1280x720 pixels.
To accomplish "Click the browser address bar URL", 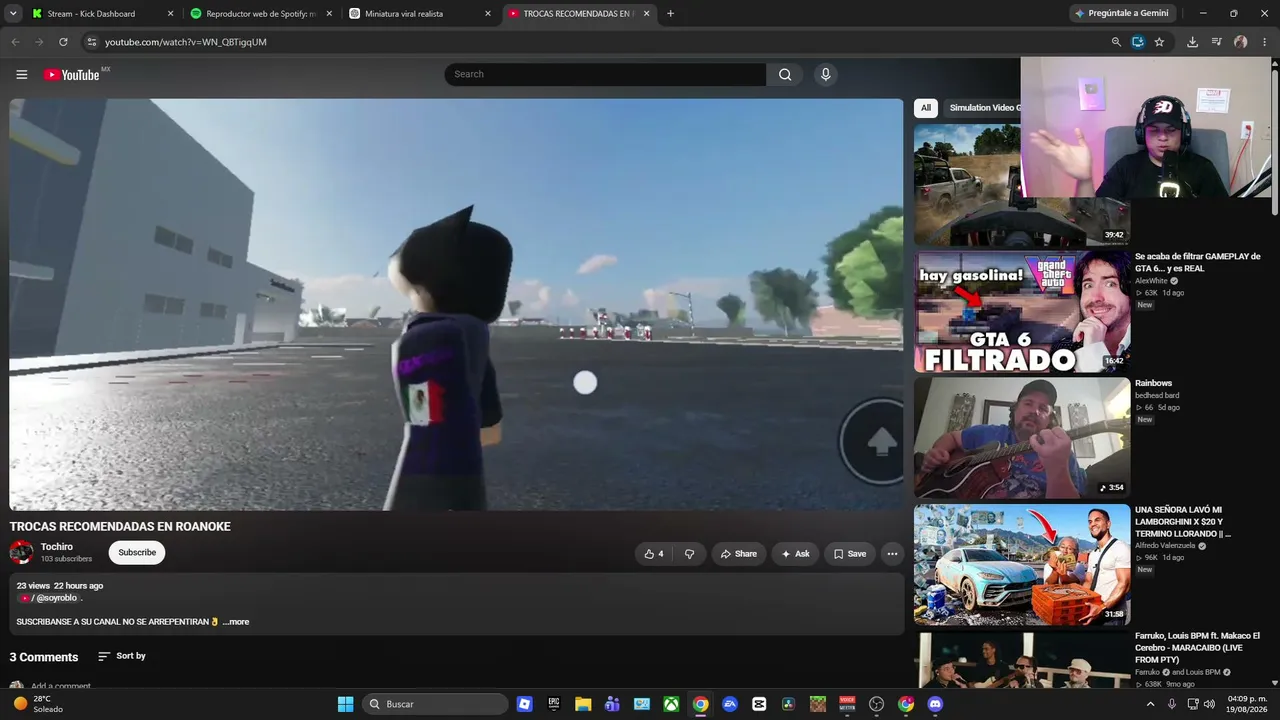I will 186,42.
